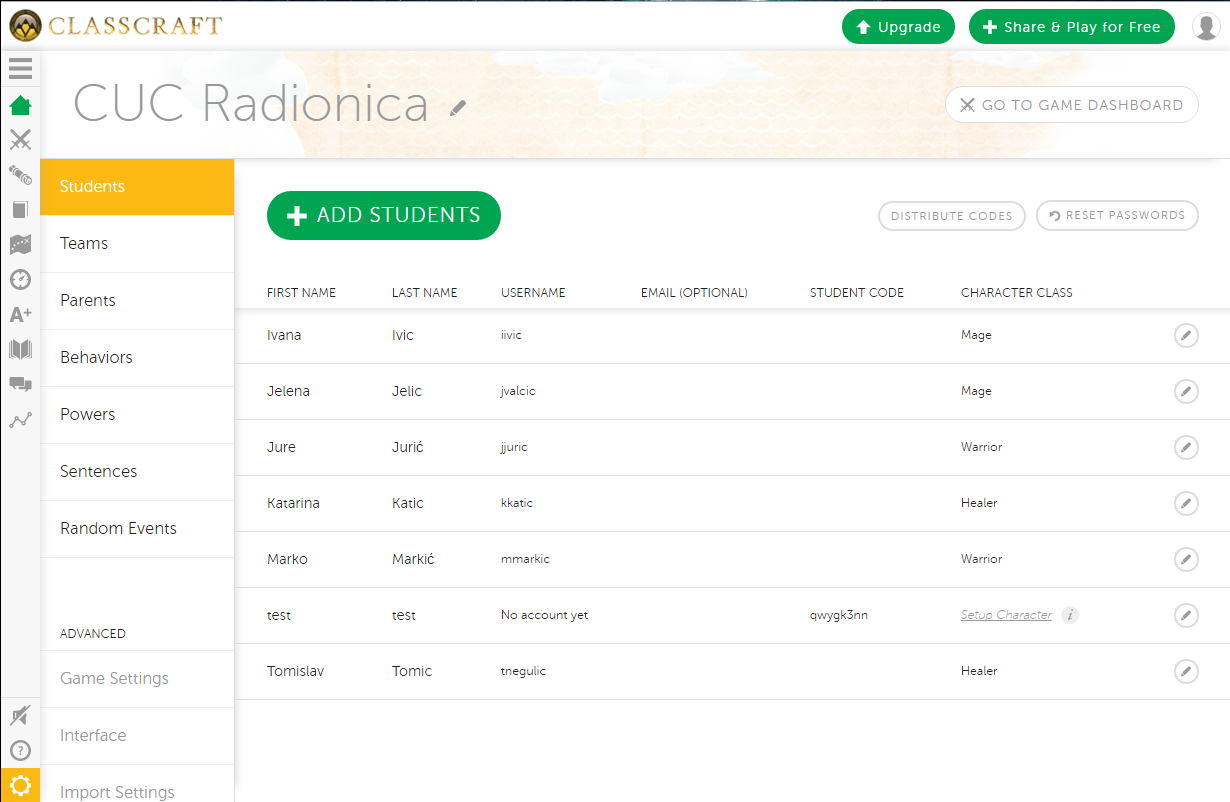Screen dimensions: 1230x802
Task: Click the help question mark icon
Action: point(20,750)
